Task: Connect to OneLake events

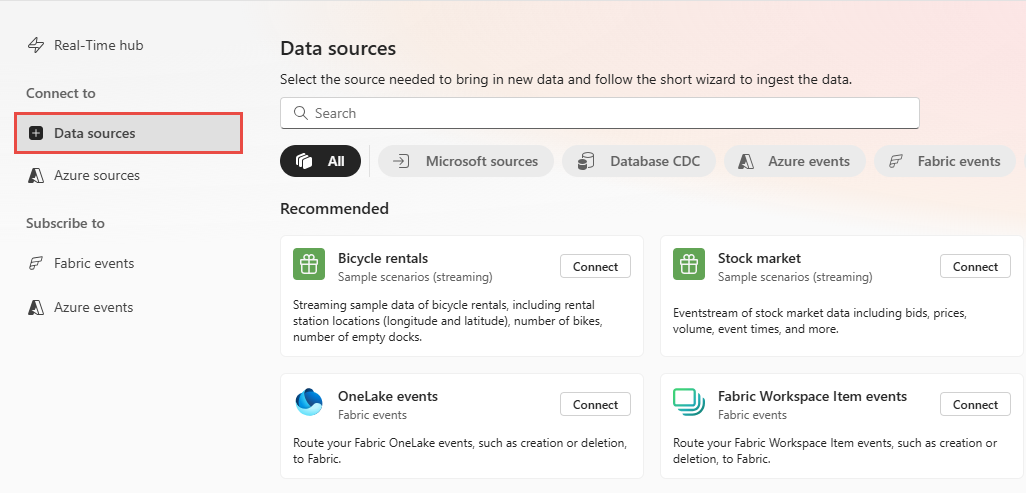Action: pyautogui.click(x=595, y=405)
